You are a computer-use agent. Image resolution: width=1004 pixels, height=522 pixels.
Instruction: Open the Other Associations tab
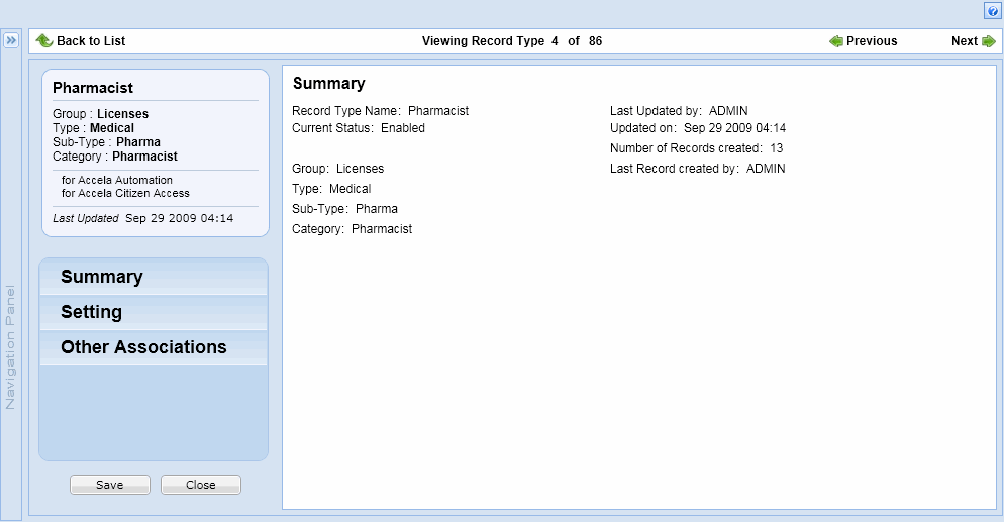point(144,347)
